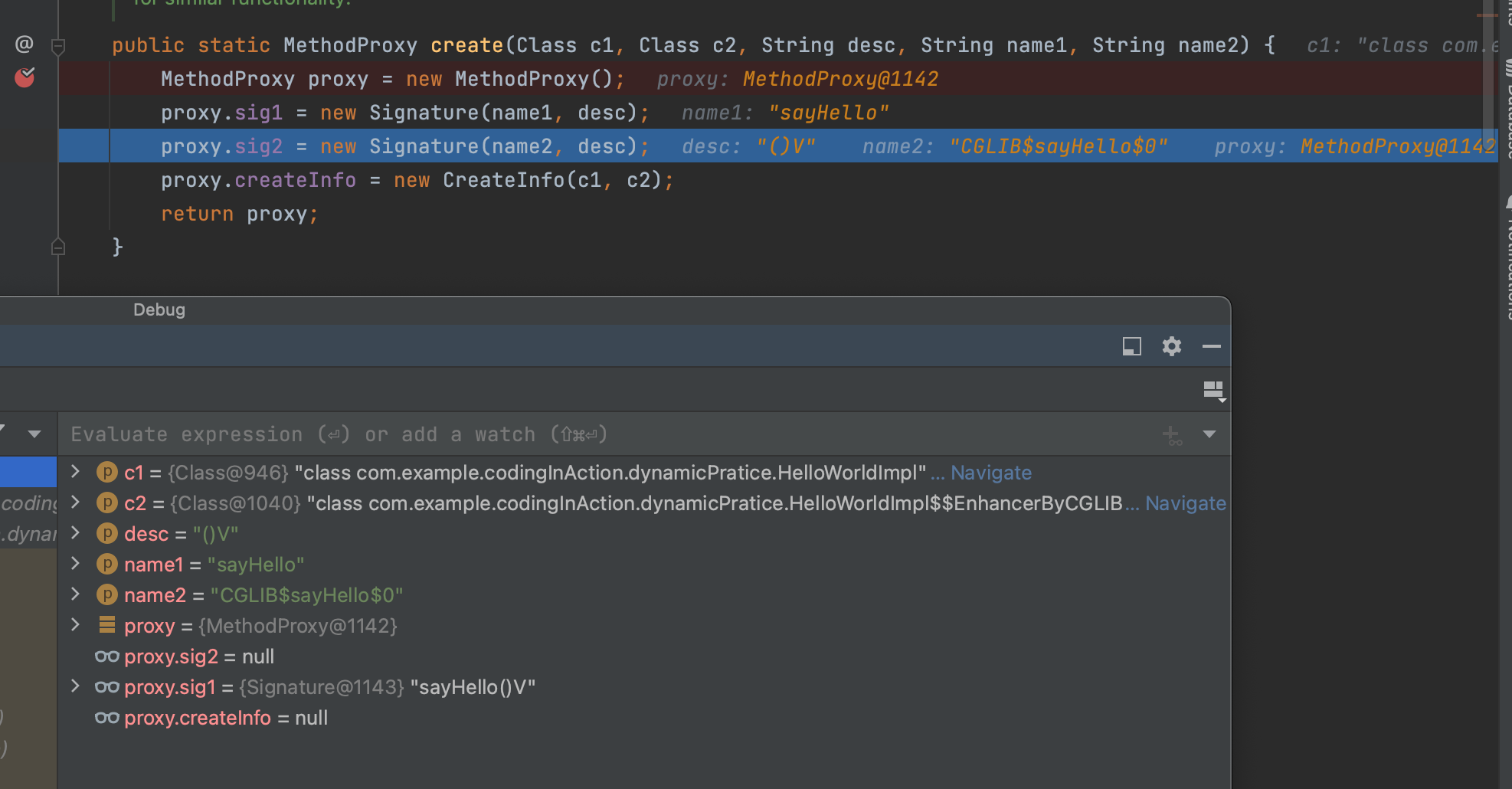Click the fold-end marker at the closing brace

click(58, 247)
